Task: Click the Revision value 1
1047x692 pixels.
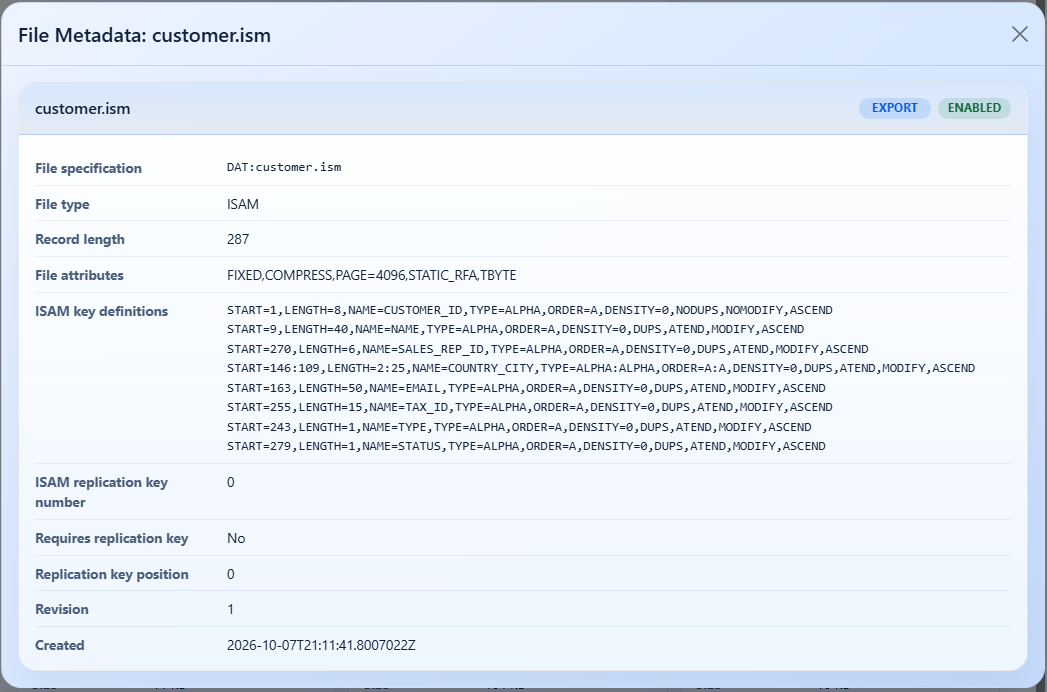Action: (230, 609)
